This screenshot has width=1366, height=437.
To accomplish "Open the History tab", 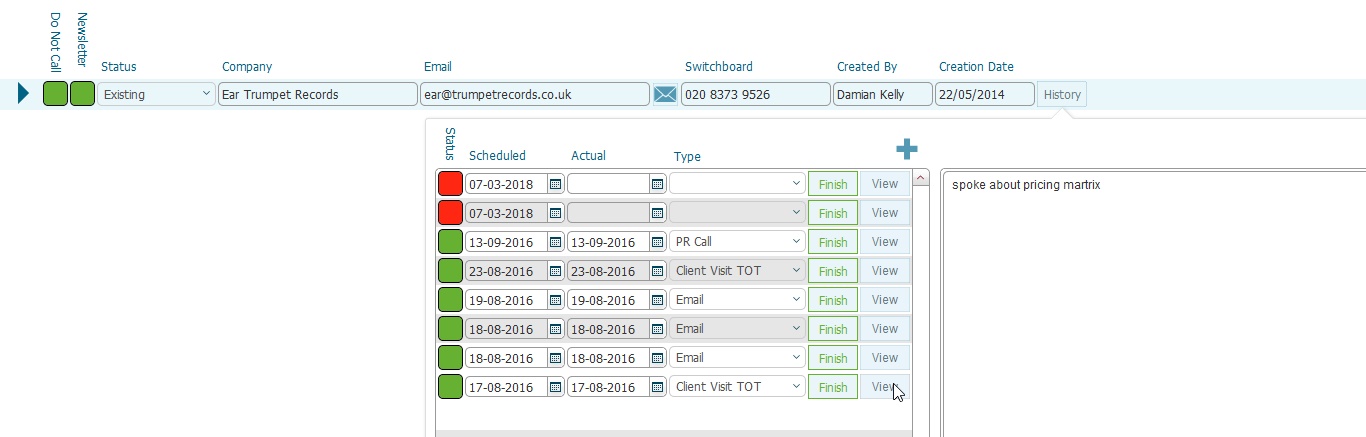I will pos(1062,95).
